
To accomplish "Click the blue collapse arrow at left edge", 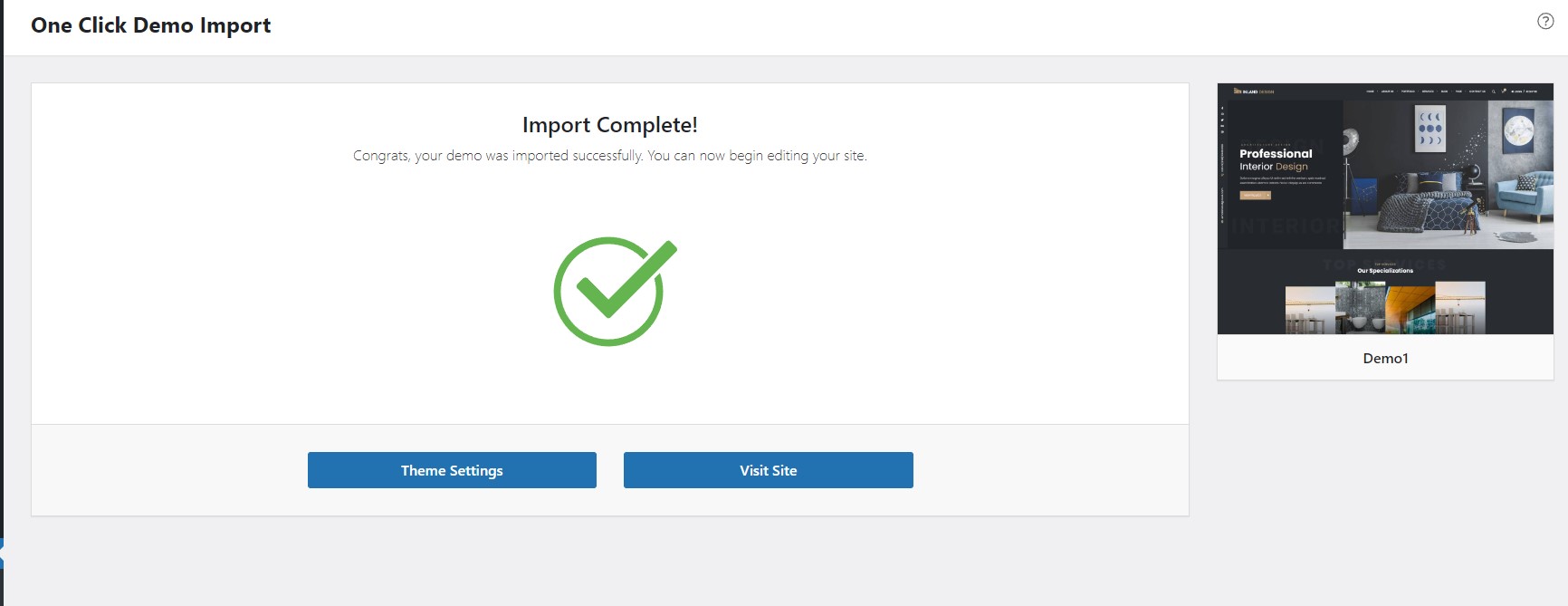I will [x=2, y=553].
